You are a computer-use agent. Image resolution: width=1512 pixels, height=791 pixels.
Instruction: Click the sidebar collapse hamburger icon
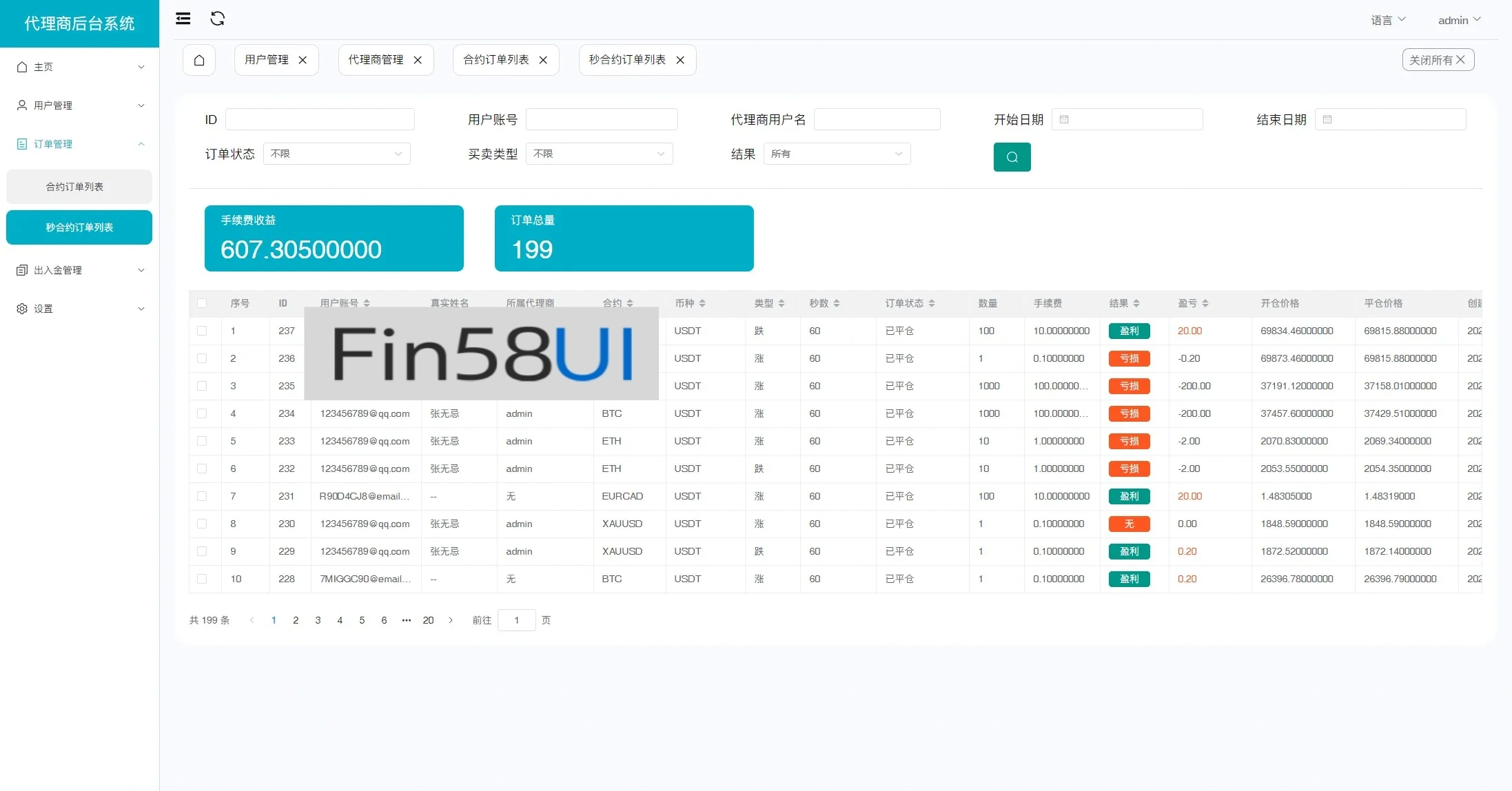183,19
